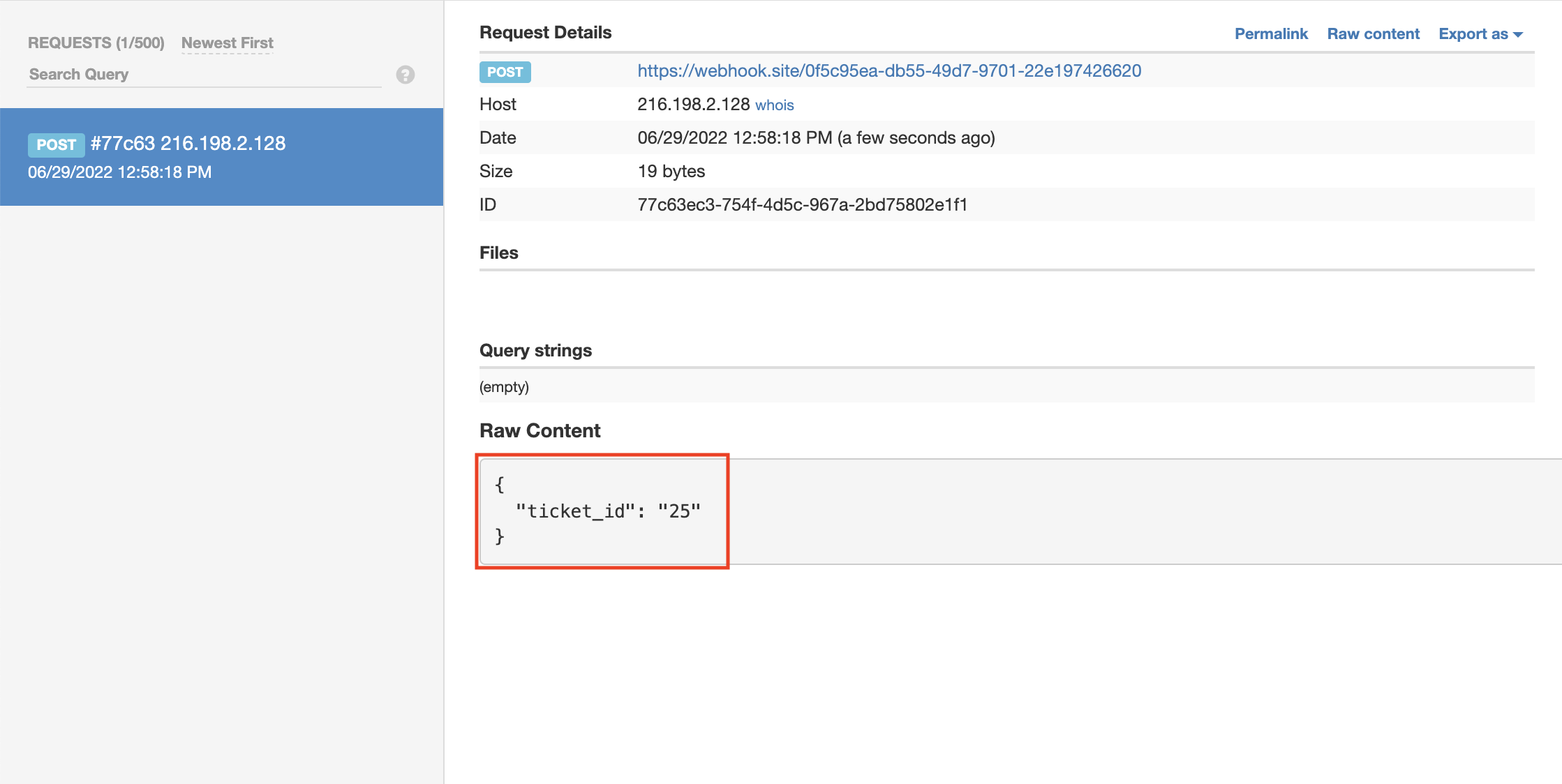Toggle the Newest First sort order

point(227,43)
